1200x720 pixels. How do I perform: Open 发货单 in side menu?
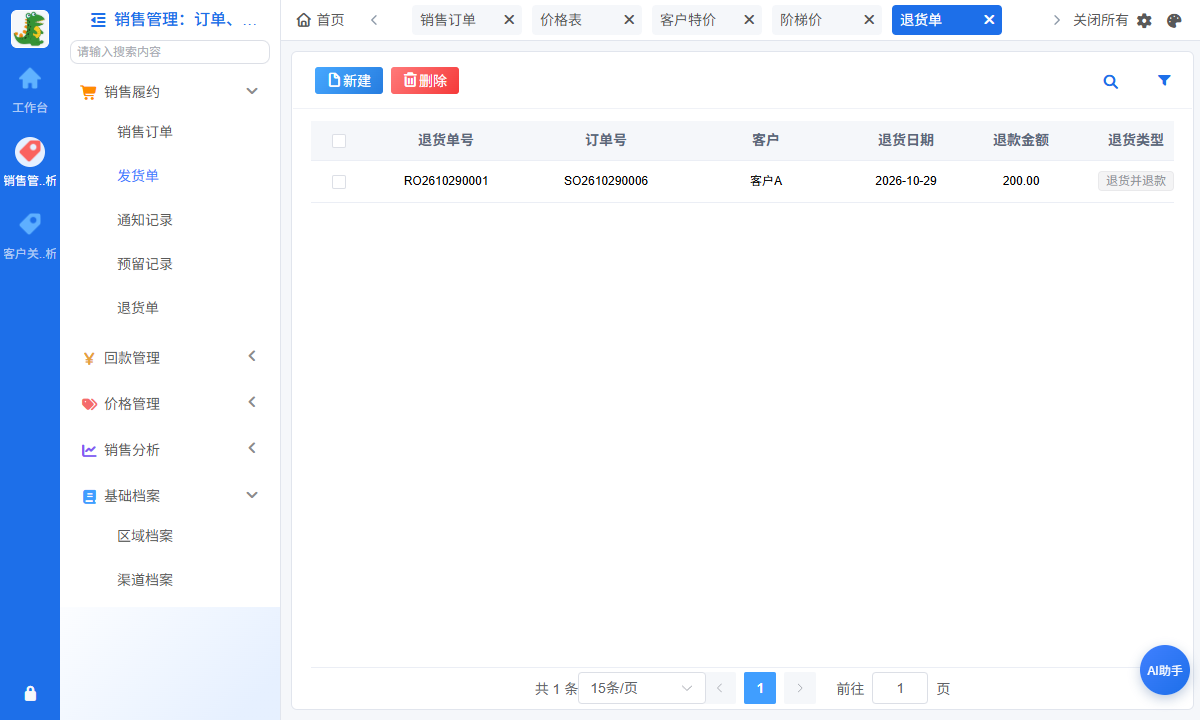[x=138, y=176]
